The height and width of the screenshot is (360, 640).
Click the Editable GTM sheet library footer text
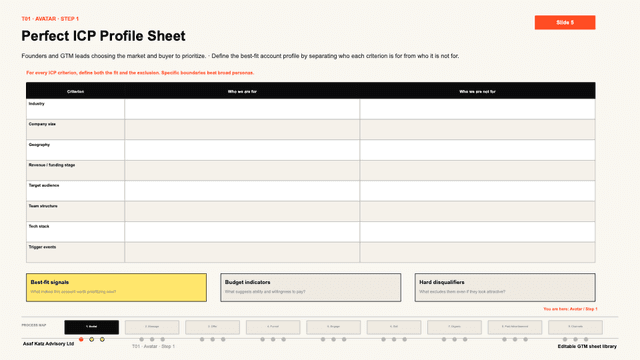coord(587,346)
